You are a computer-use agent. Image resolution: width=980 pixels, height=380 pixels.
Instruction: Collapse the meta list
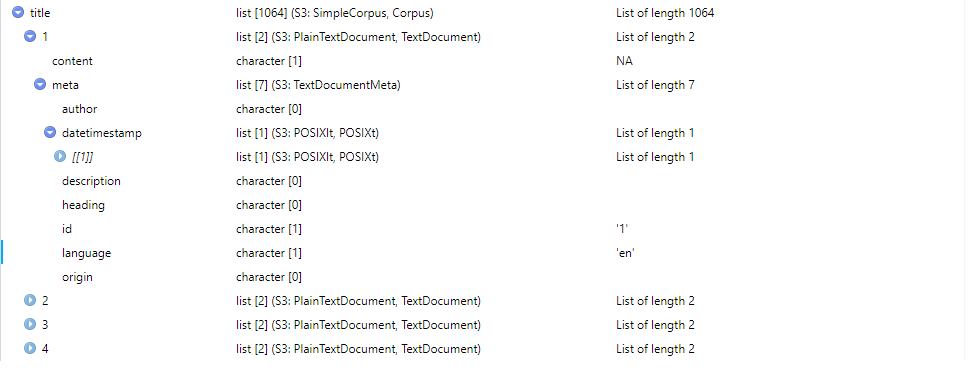tap(40, 85)
